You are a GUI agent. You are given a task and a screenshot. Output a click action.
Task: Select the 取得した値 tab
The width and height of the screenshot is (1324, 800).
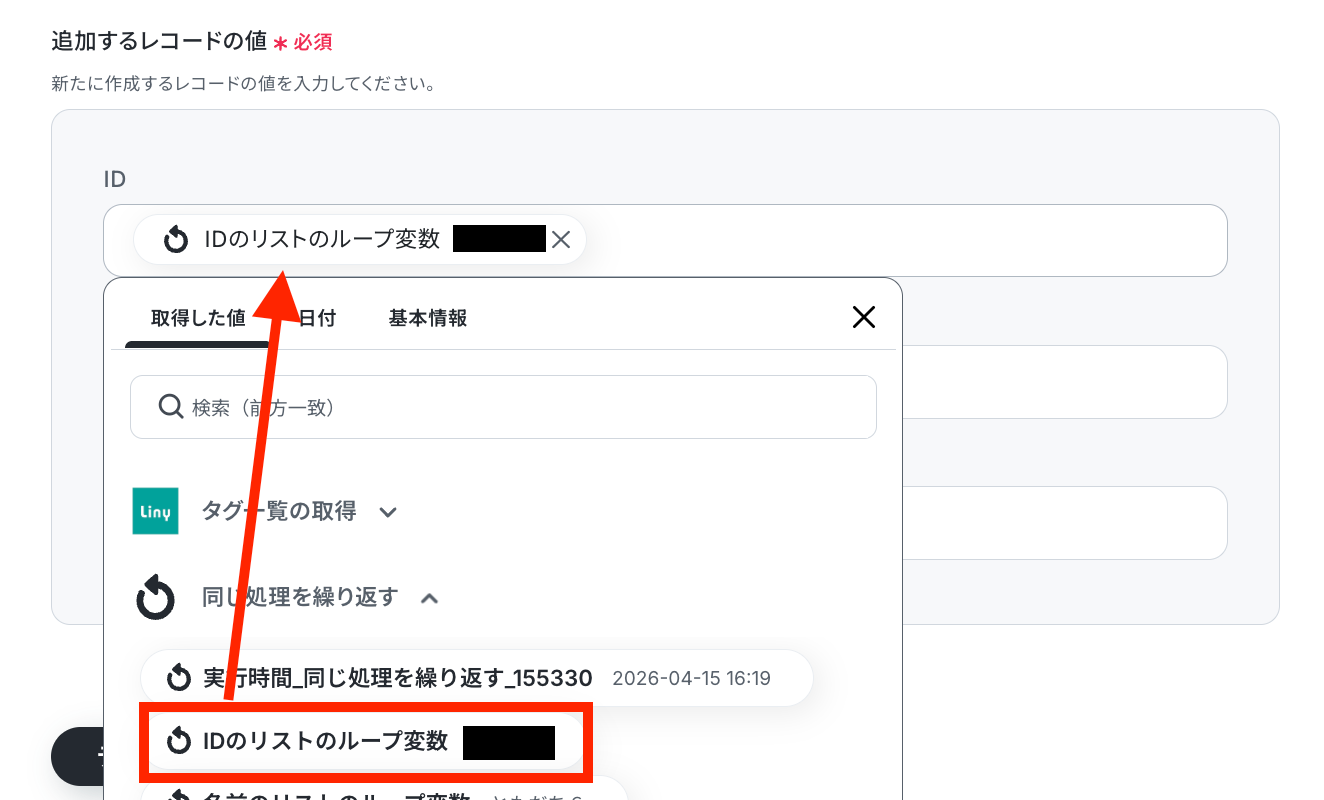[198, 318]
